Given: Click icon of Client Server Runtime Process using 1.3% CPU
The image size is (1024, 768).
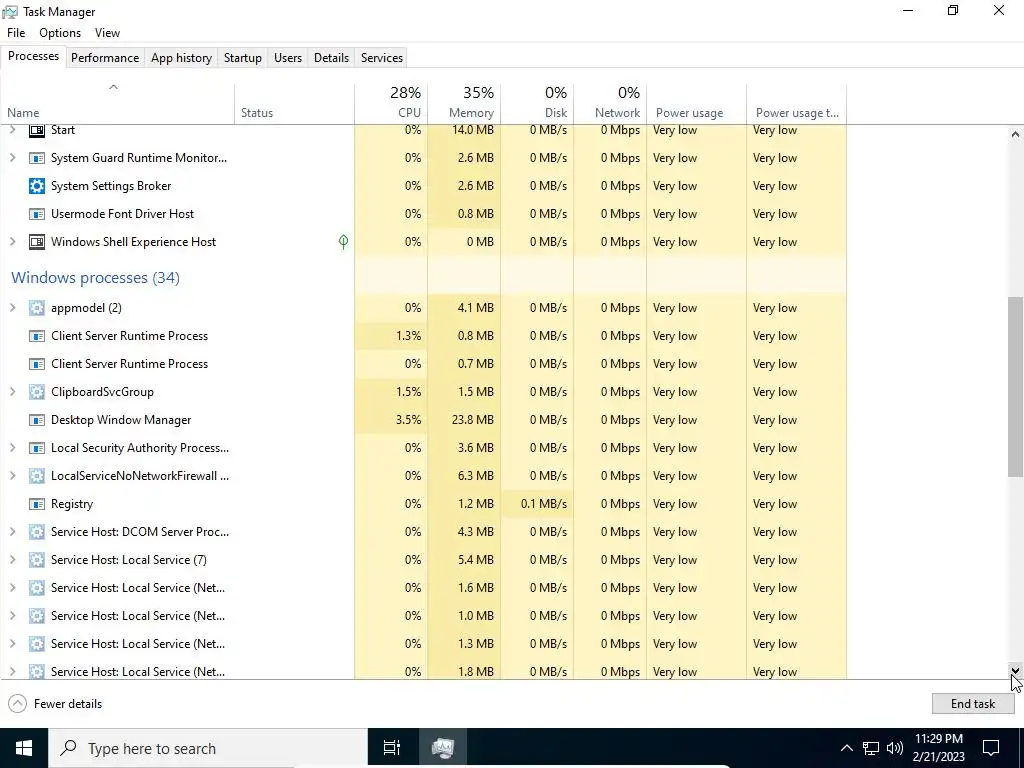Looking at the screenshot, I should point(37,336).
